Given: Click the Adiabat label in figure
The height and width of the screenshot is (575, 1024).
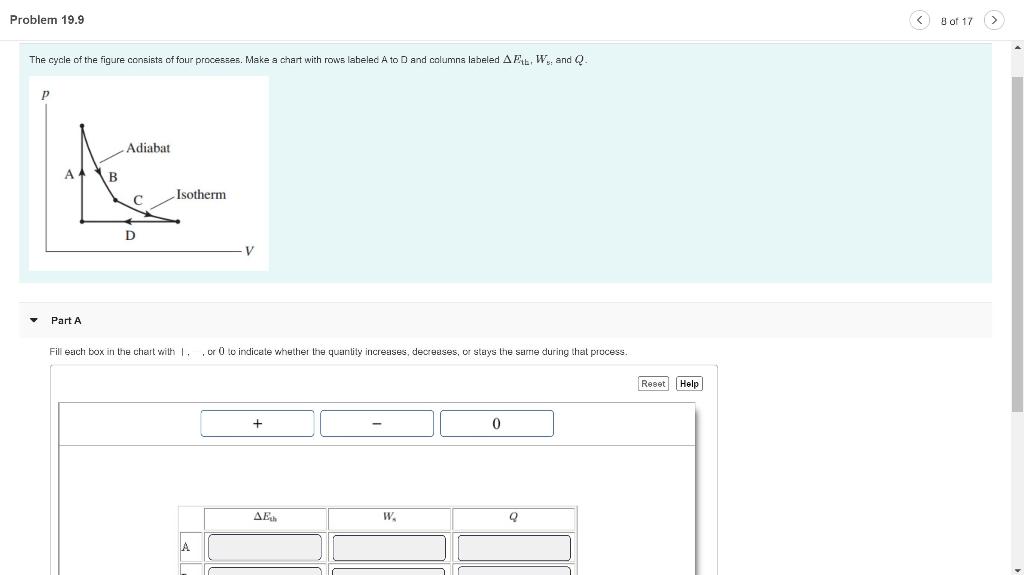Looking at the screenshot, I should (148, 148).
